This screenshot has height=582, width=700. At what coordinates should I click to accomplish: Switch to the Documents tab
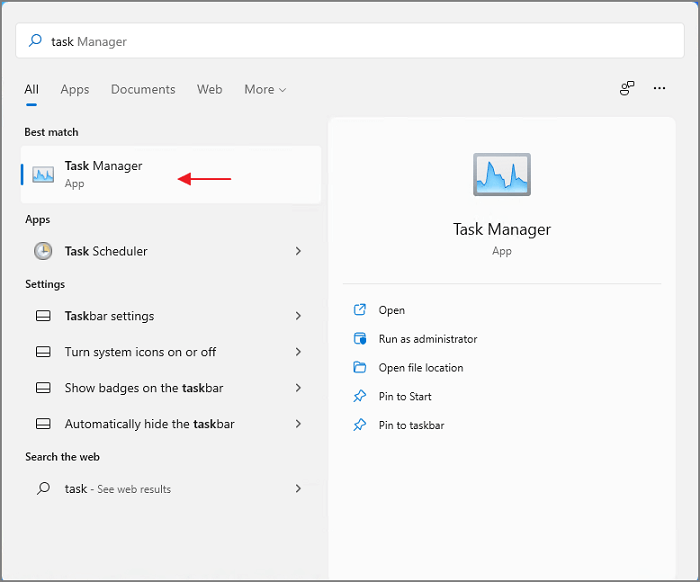point(143,89)
